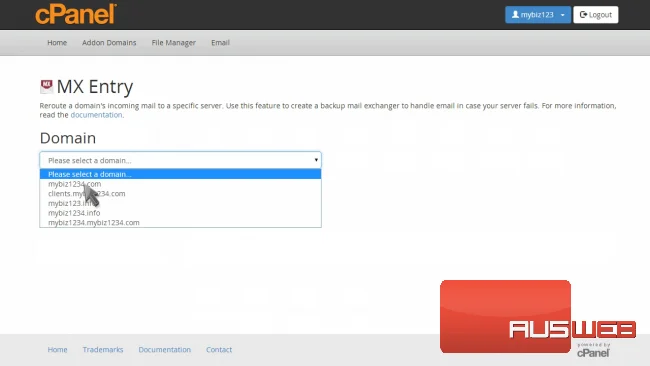The image size is (650, 366).
Task: Open the Home navigation menu item
Action: (57, 43)
